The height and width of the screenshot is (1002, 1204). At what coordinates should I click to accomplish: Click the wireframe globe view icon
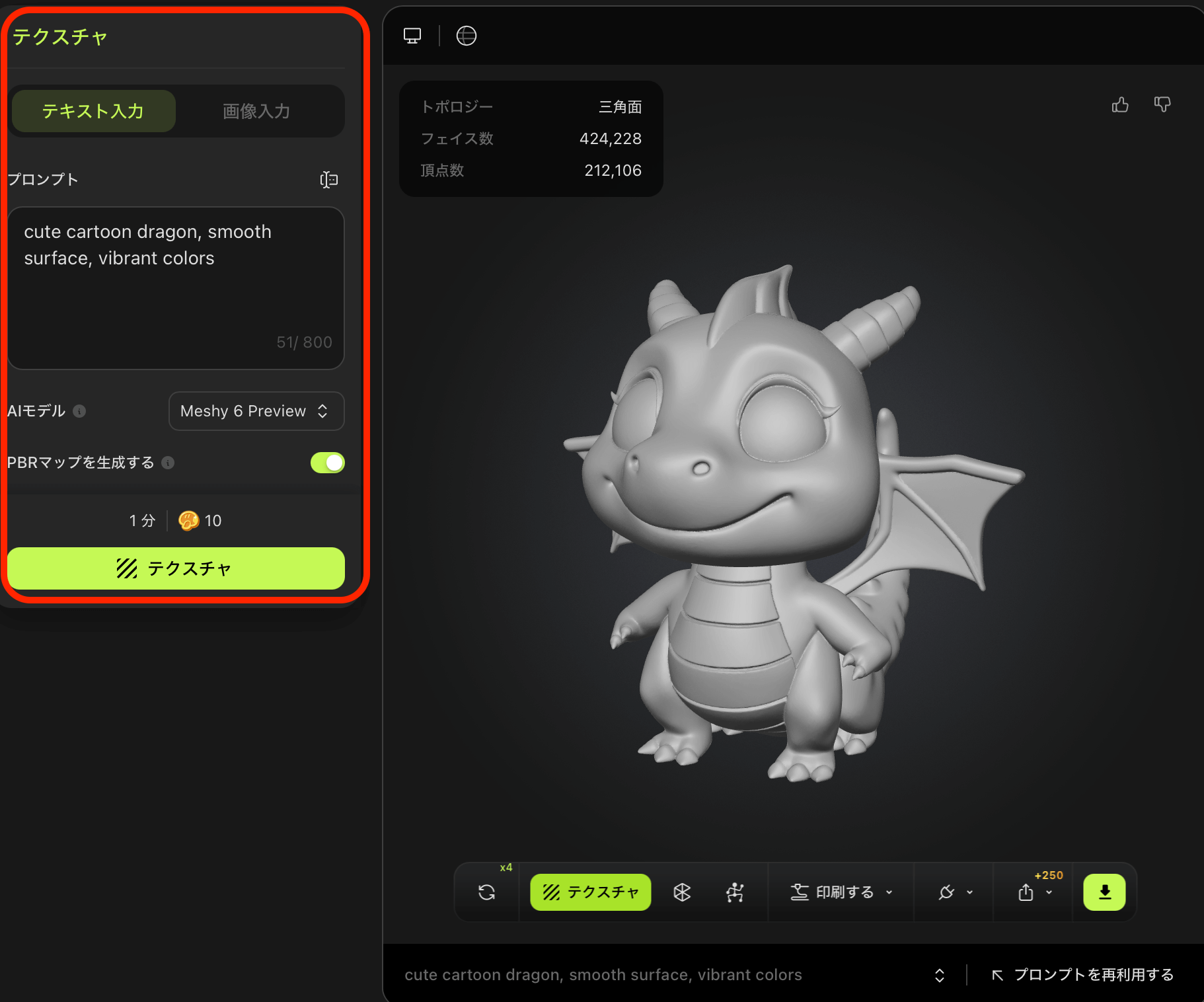(467, 36)
